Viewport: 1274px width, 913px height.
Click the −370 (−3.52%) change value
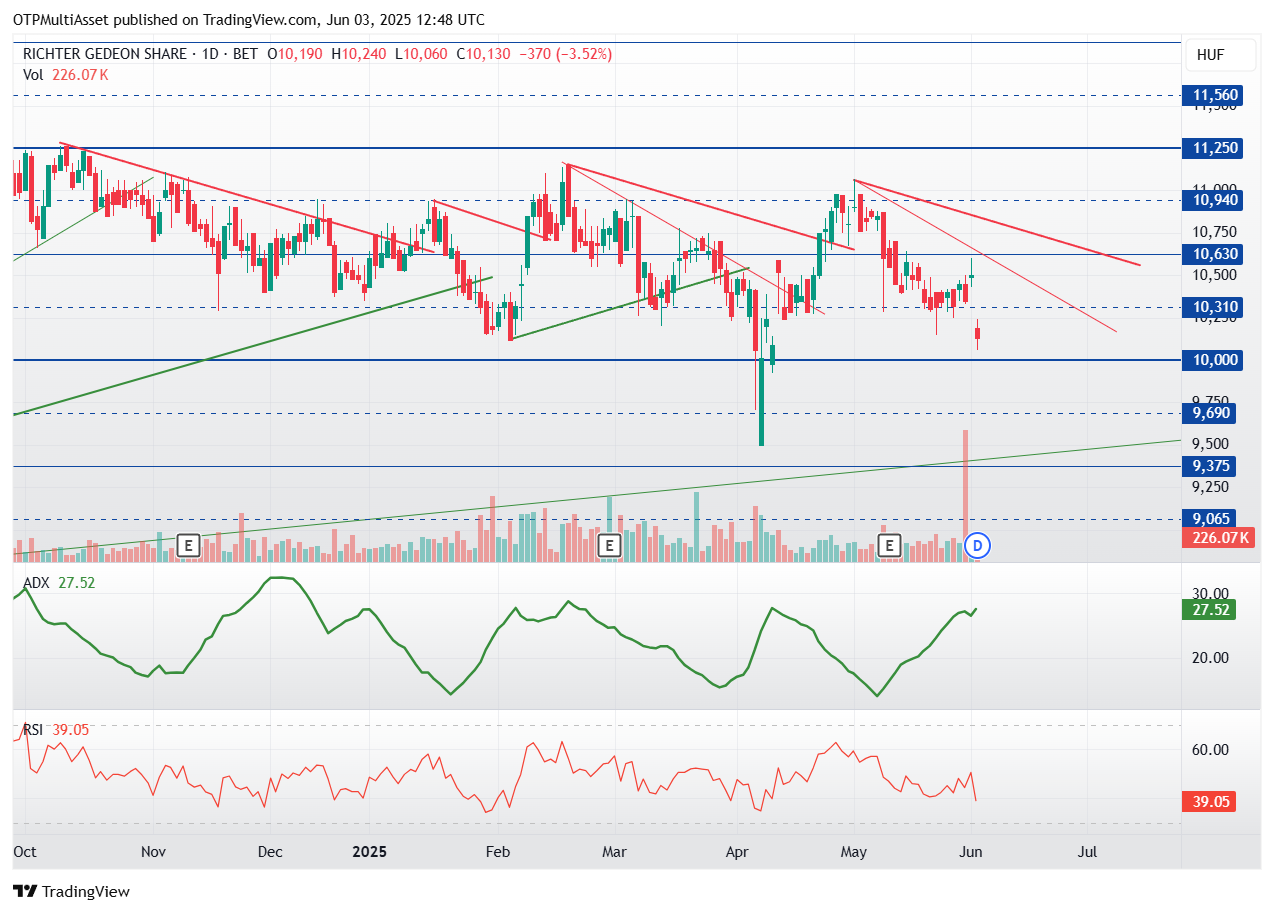point(567,54)
